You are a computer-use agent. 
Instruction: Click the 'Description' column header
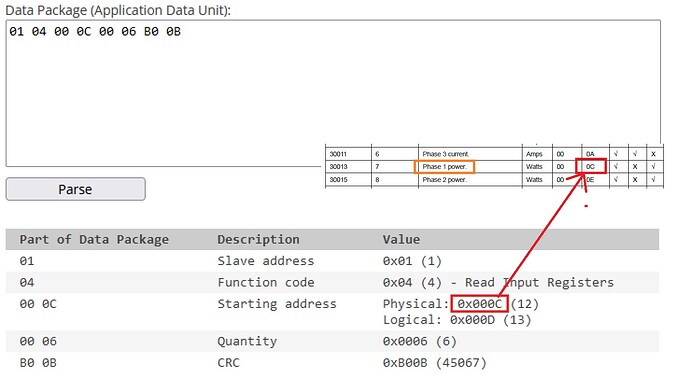pyautogui.click(x=258, y=239)
